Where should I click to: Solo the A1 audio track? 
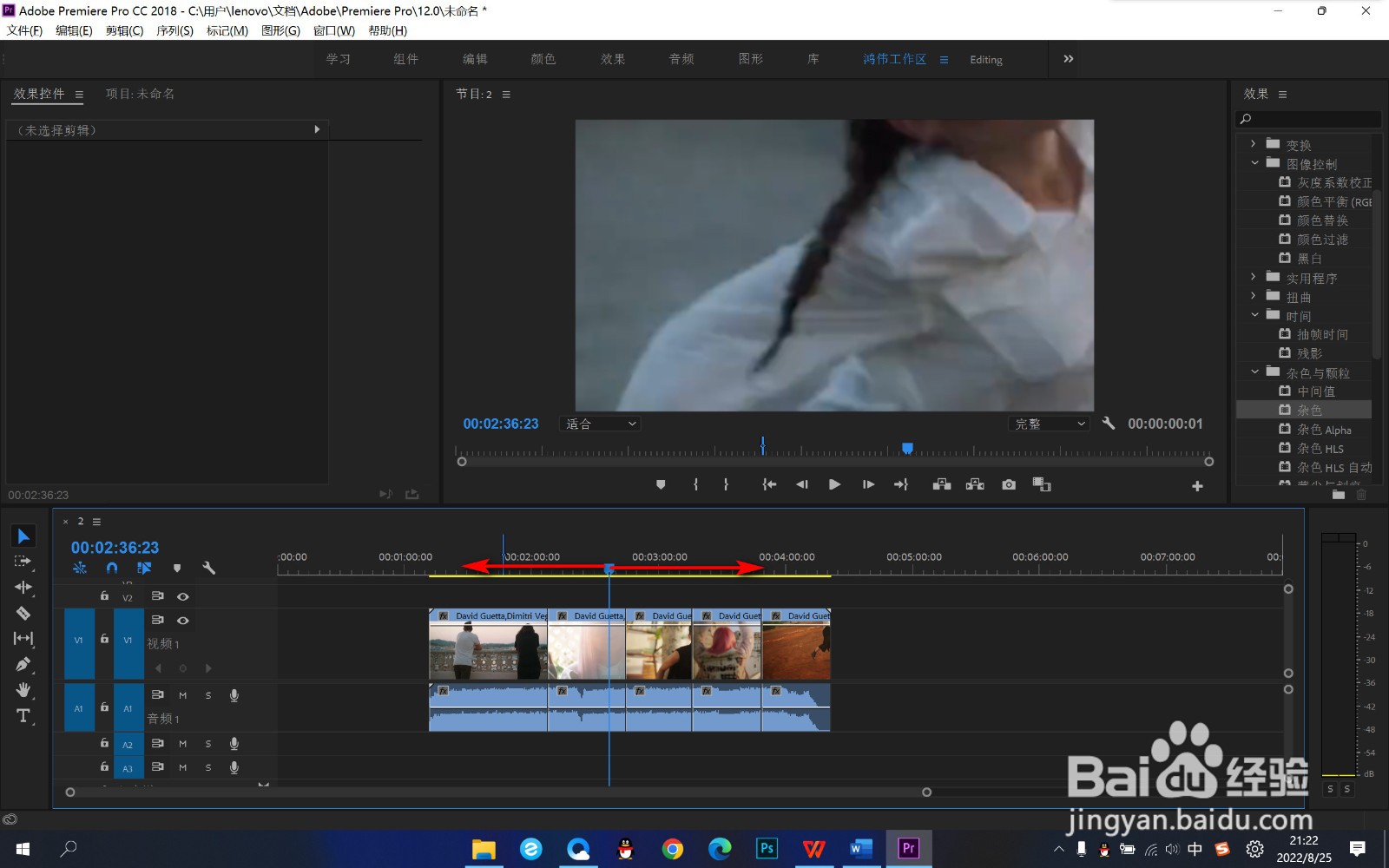208,695
